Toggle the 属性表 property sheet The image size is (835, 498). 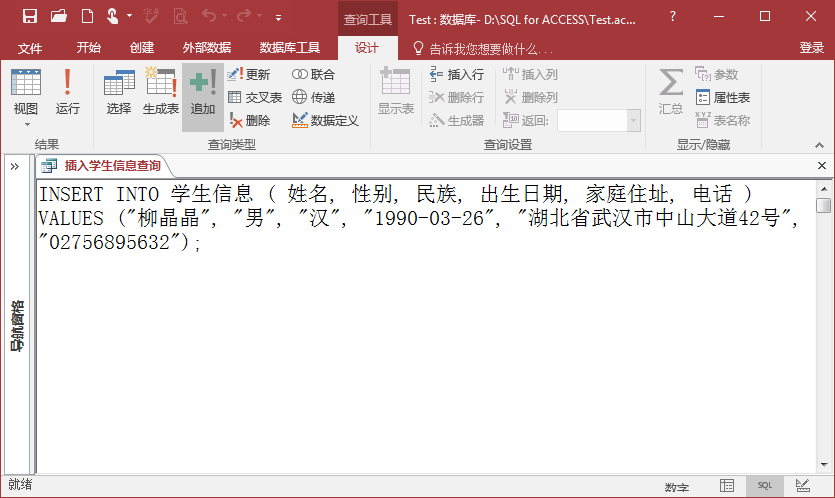tap(723, 97)
